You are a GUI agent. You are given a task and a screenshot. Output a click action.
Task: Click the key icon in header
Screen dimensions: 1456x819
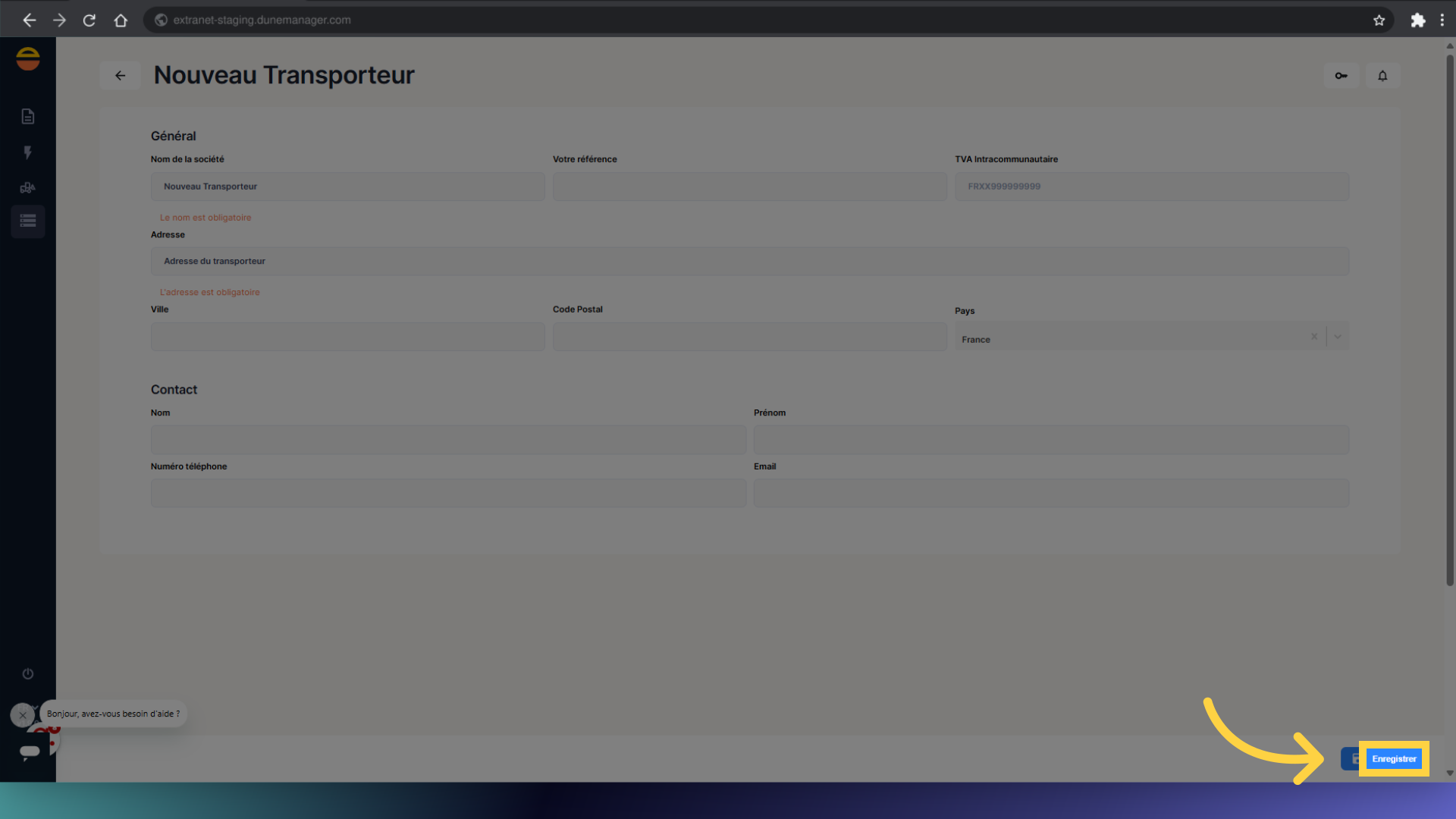click(1341, 76)
